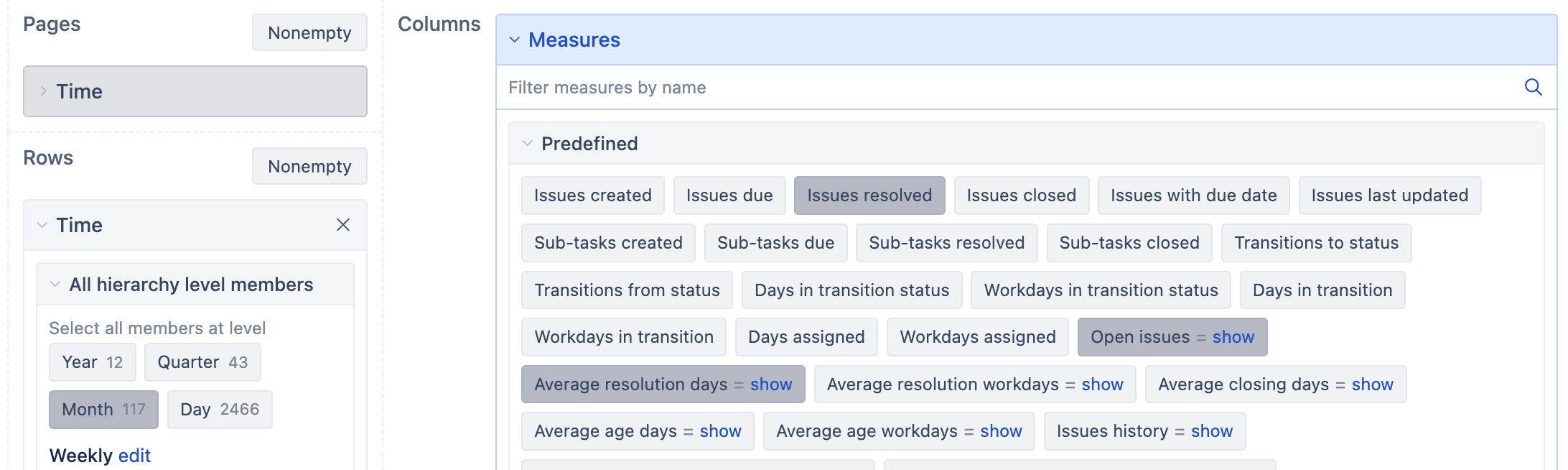Screen dimensions: 1568x470
Task: Click the edit link next to Weekly
Action: pos(134,456)
